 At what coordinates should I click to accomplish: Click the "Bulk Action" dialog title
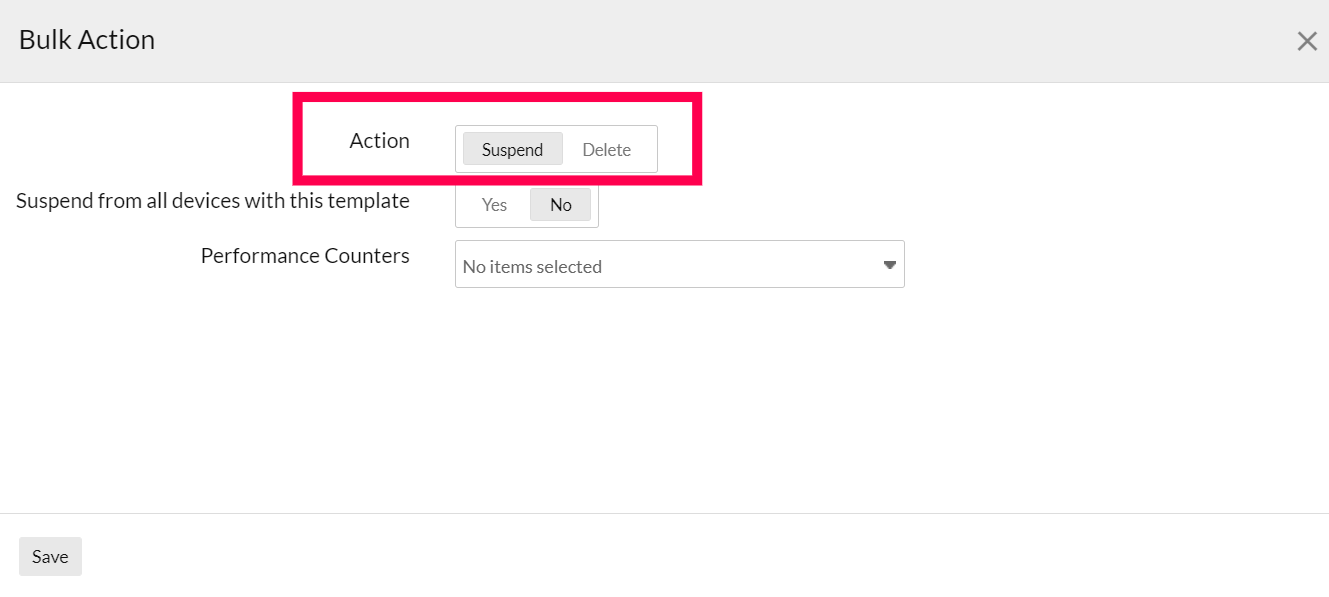[87, 40]
